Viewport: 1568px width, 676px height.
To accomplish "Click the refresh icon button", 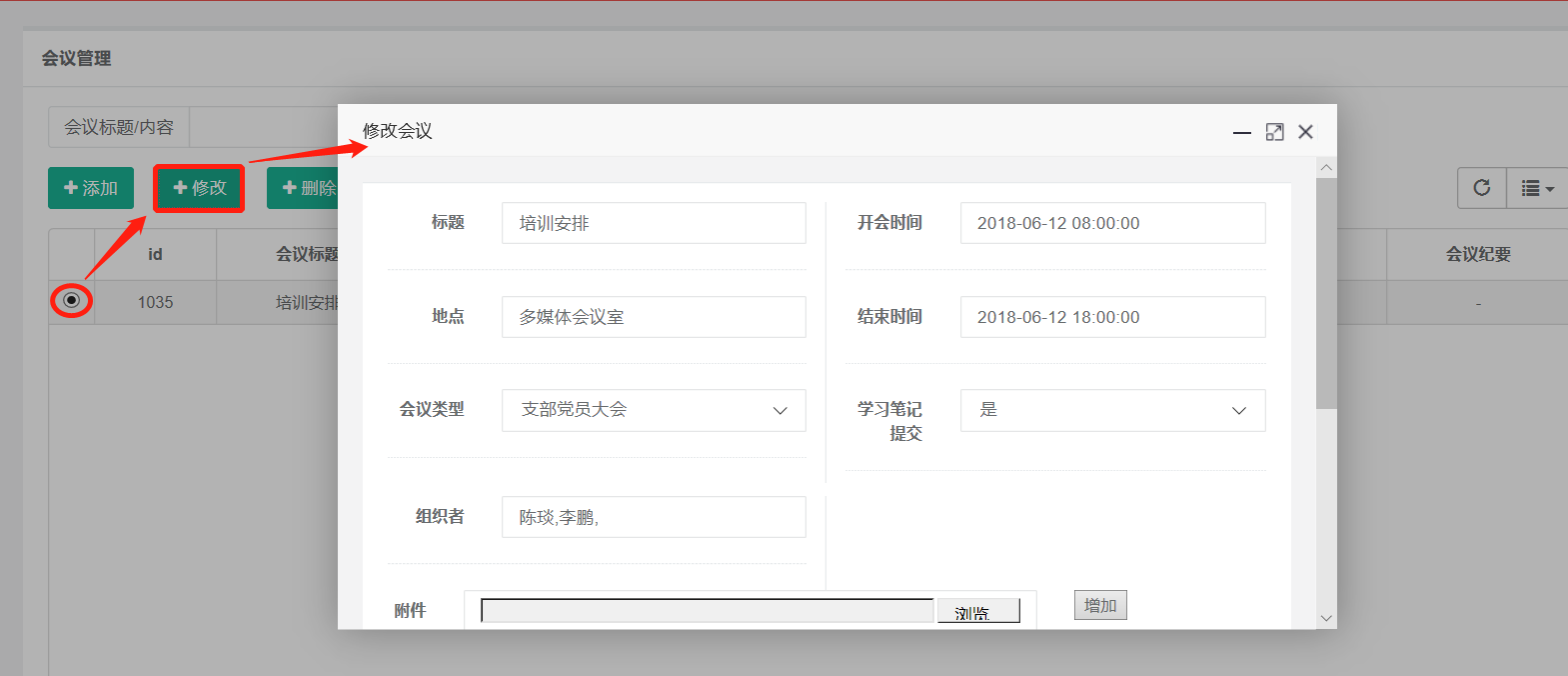I will click(x=1481, y=188).
